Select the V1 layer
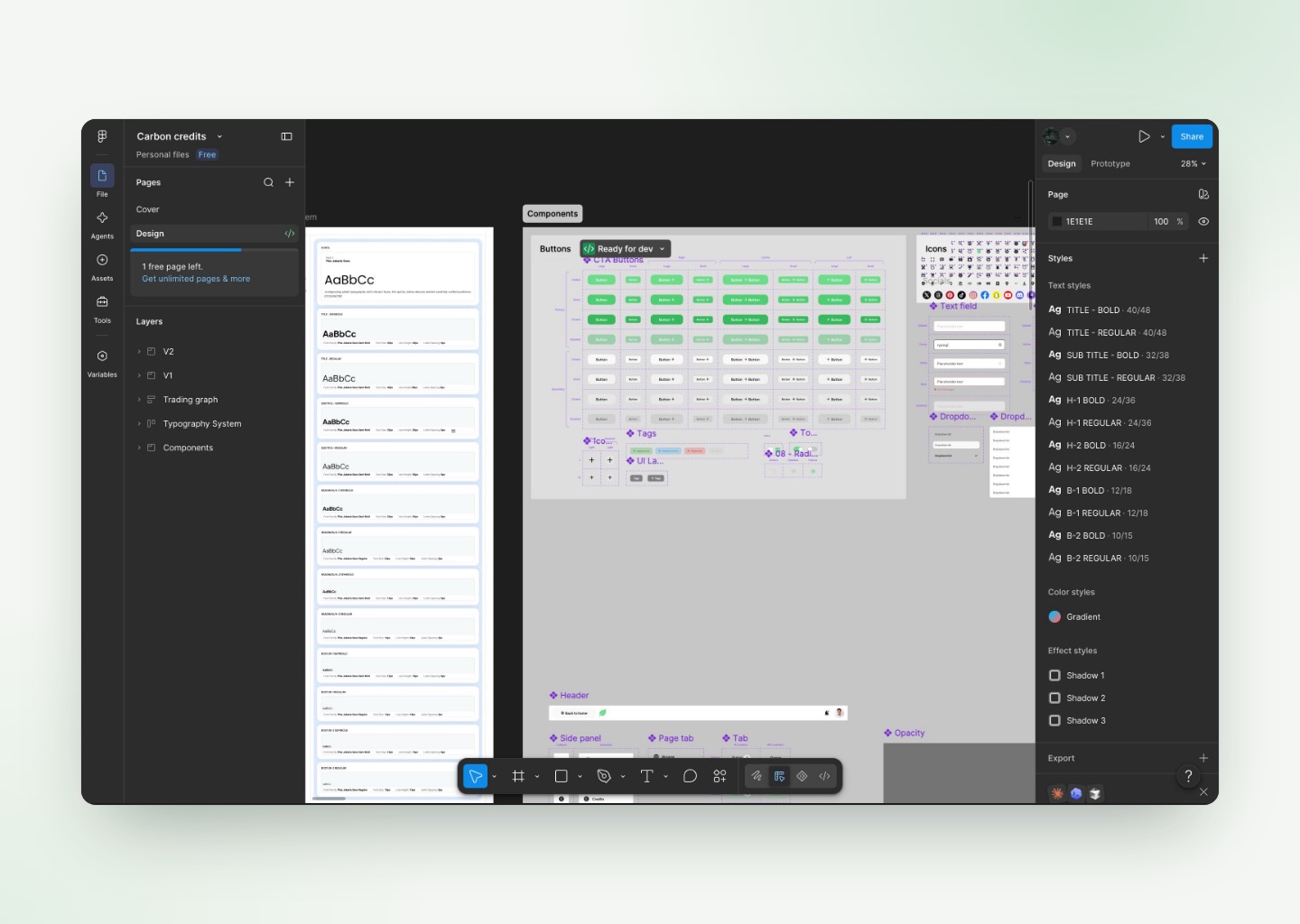 [x=168, y=375]
